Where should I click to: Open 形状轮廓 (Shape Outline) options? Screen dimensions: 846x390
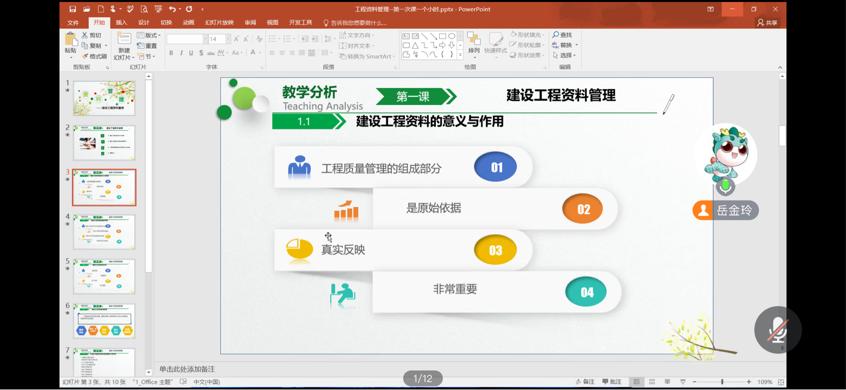pos(526,45)
